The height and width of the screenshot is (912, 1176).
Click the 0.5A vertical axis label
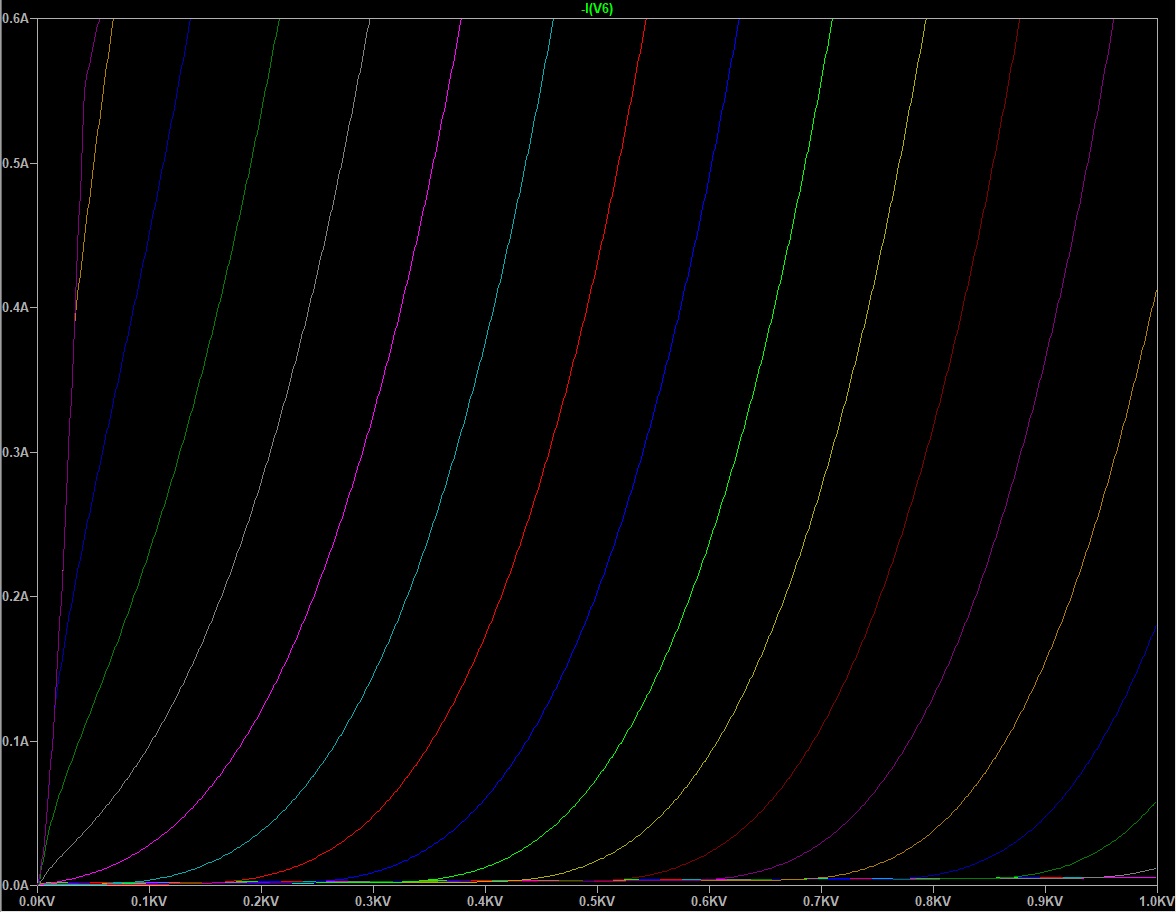[x=16, y=164]
